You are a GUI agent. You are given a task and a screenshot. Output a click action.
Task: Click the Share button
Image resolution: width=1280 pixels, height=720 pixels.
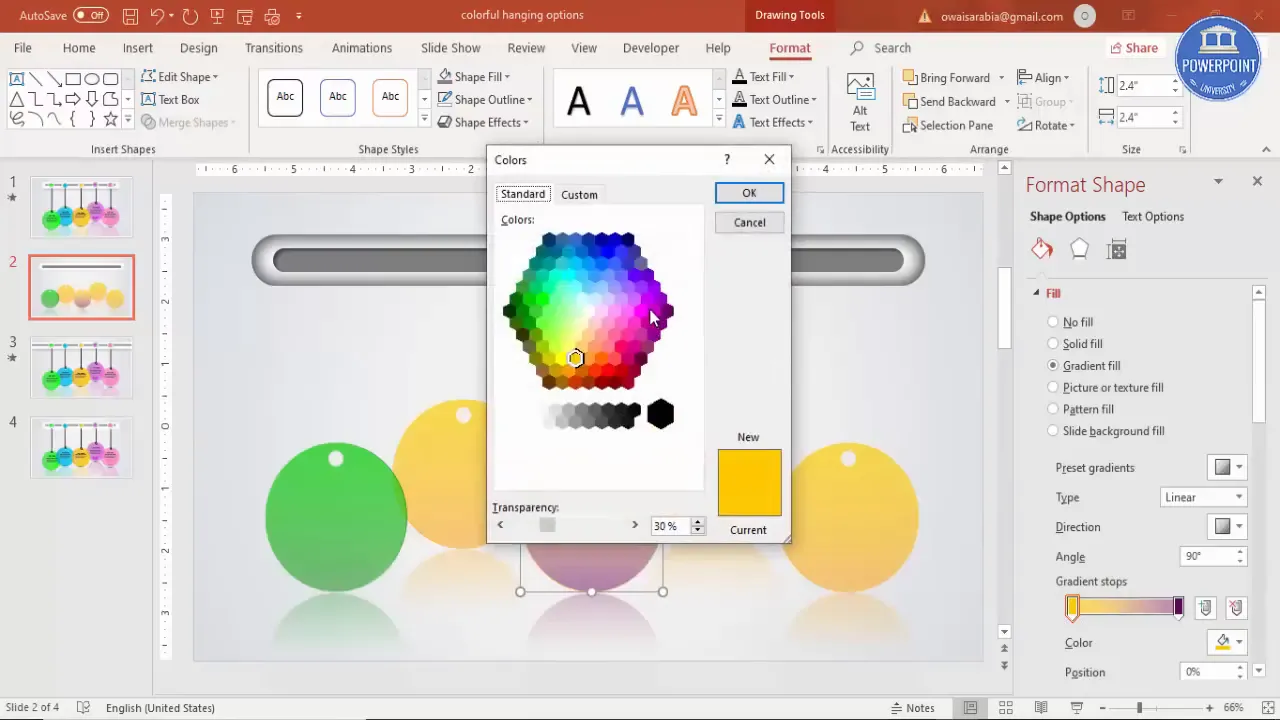(x=1133, y=48)
